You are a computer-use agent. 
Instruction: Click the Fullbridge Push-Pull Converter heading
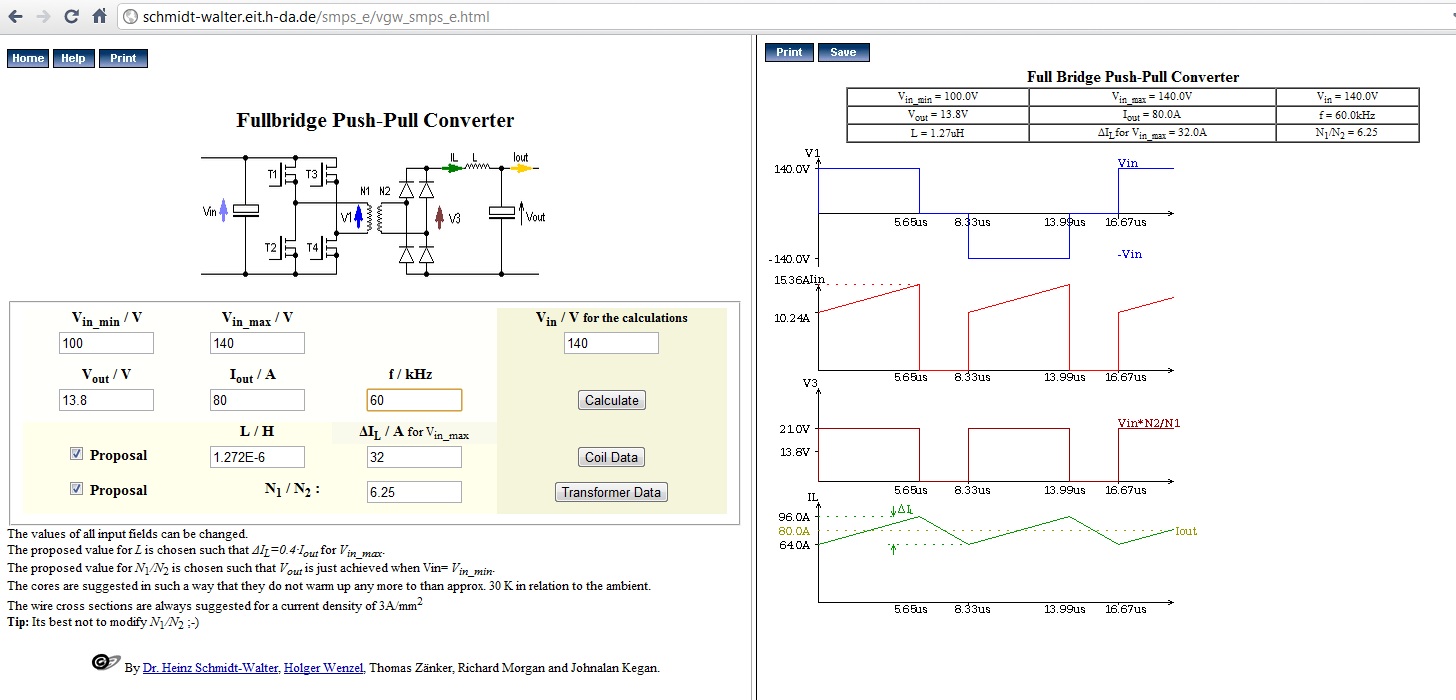[375, 120]
